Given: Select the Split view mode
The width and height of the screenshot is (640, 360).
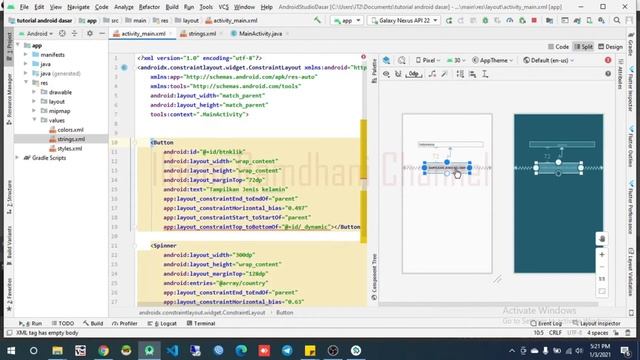Looking at the screenshot, I should (583, 47).
